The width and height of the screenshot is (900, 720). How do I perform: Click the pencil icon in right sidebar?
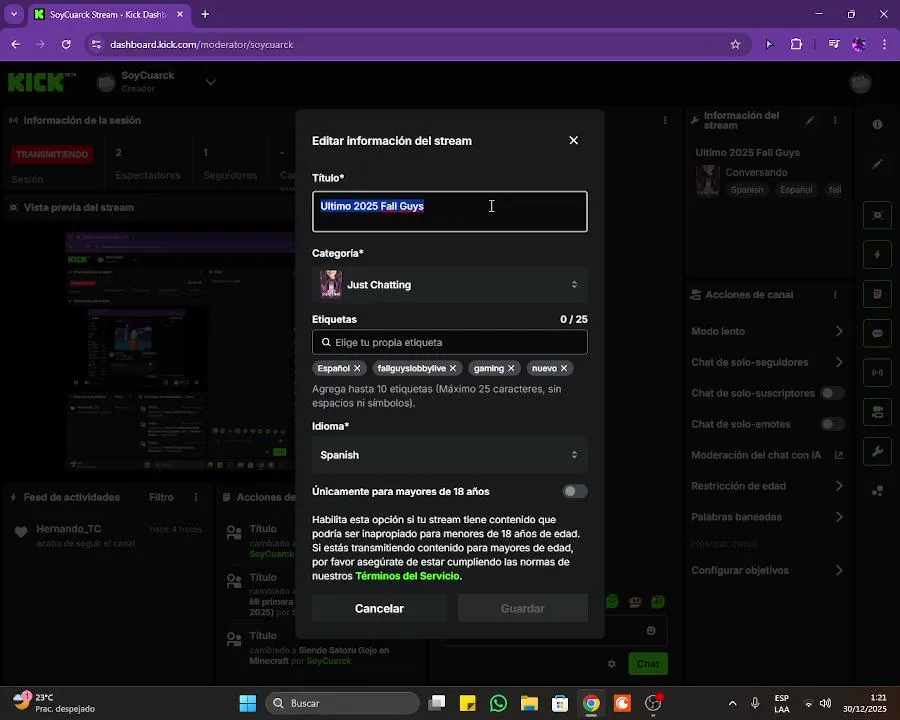click(877, 164)
